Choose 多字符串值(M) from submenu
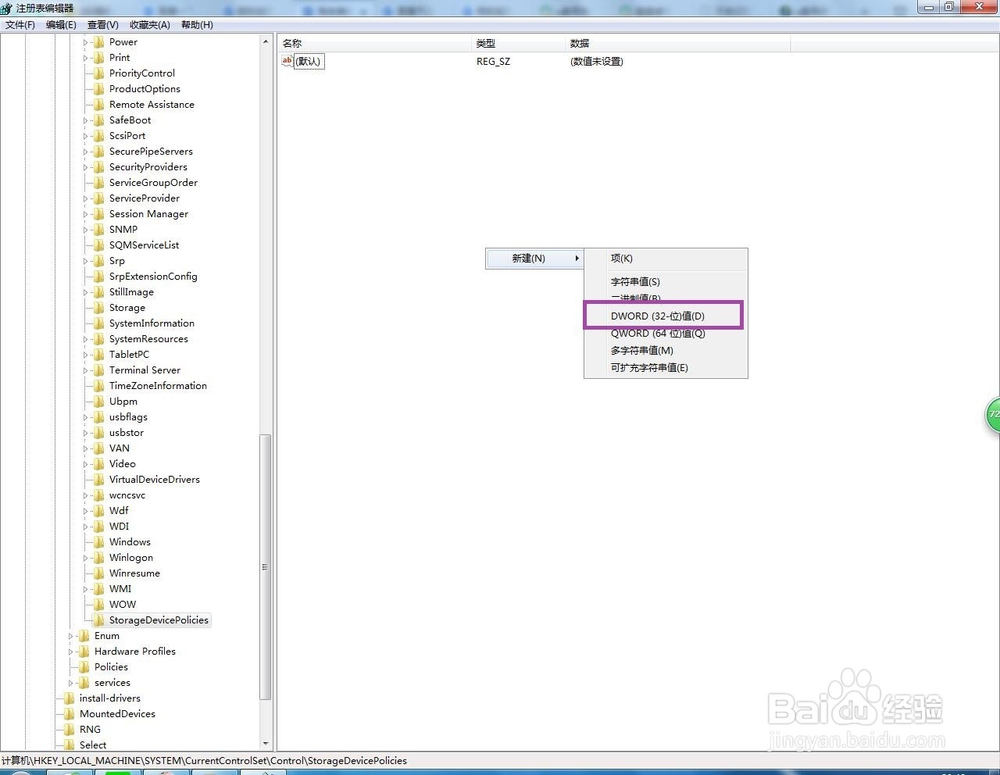The image size is (1000, 775). [x=642, y=350]
